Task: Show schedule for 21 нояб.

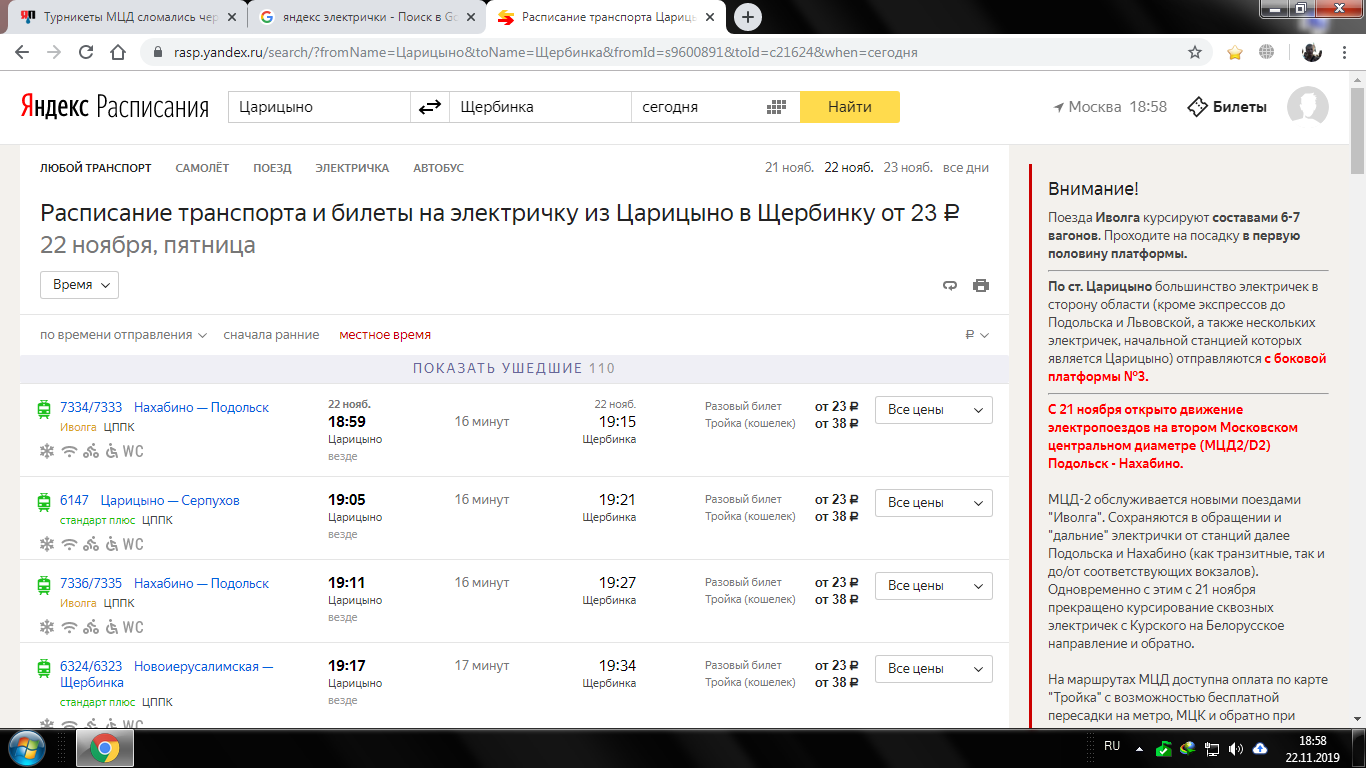Action: click(x=790, y=168)
